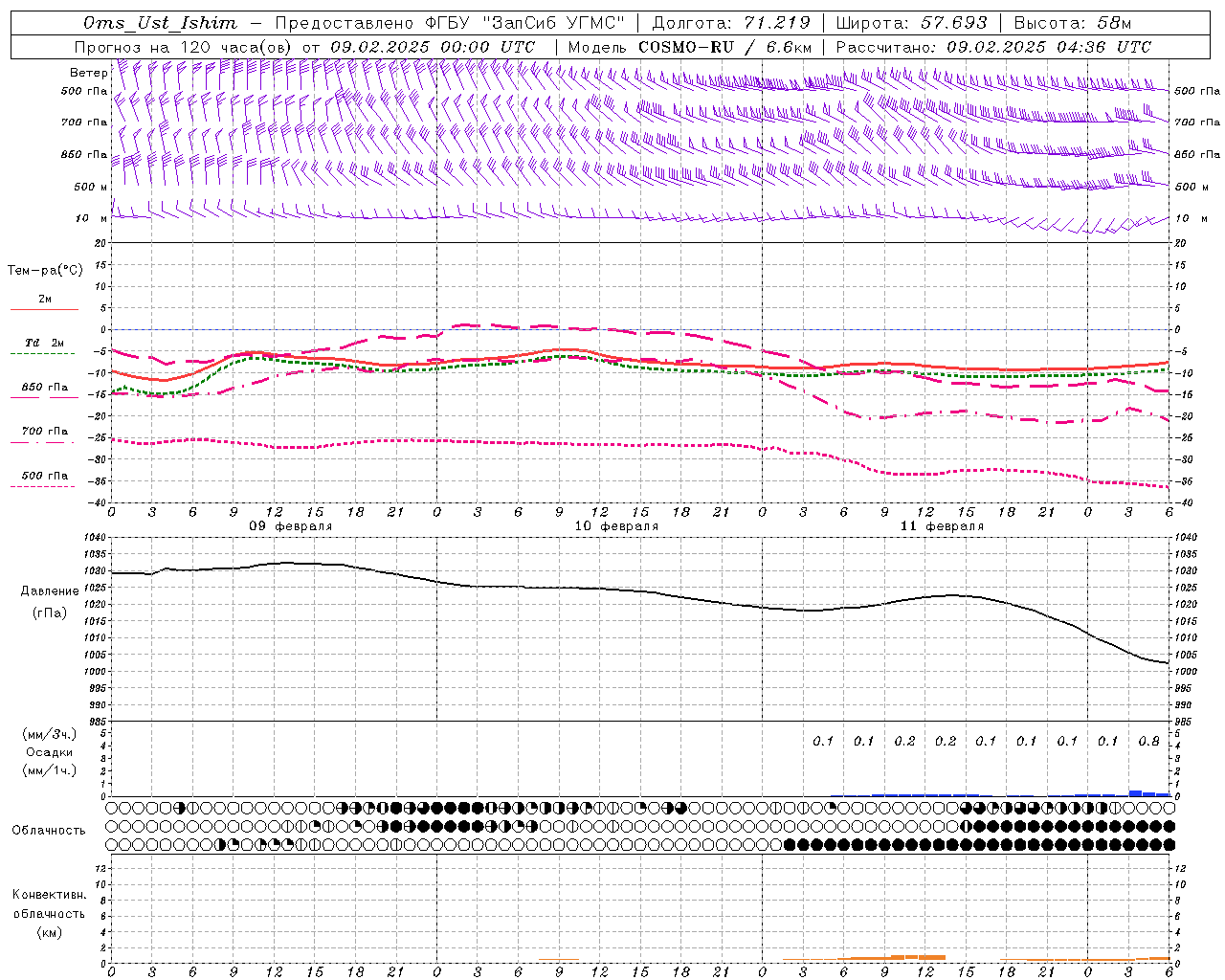
Task: Select the model name COSMO-RU / 6.6км
Action: [x=724, y=47]
